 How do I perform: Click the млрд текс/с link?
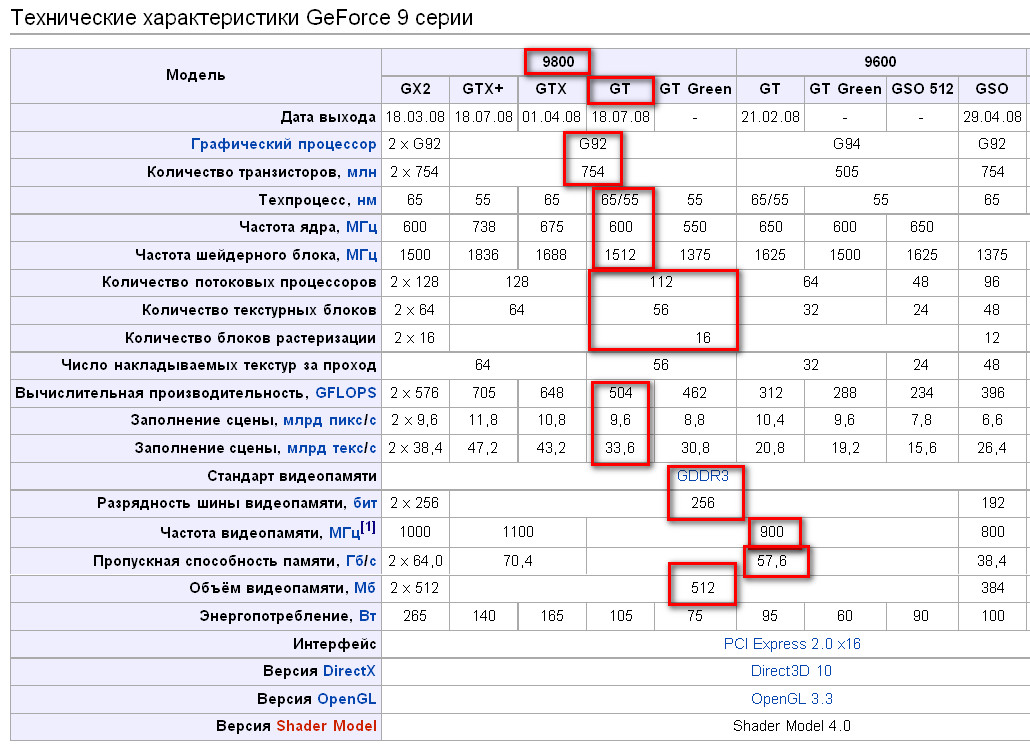point(332,448)
